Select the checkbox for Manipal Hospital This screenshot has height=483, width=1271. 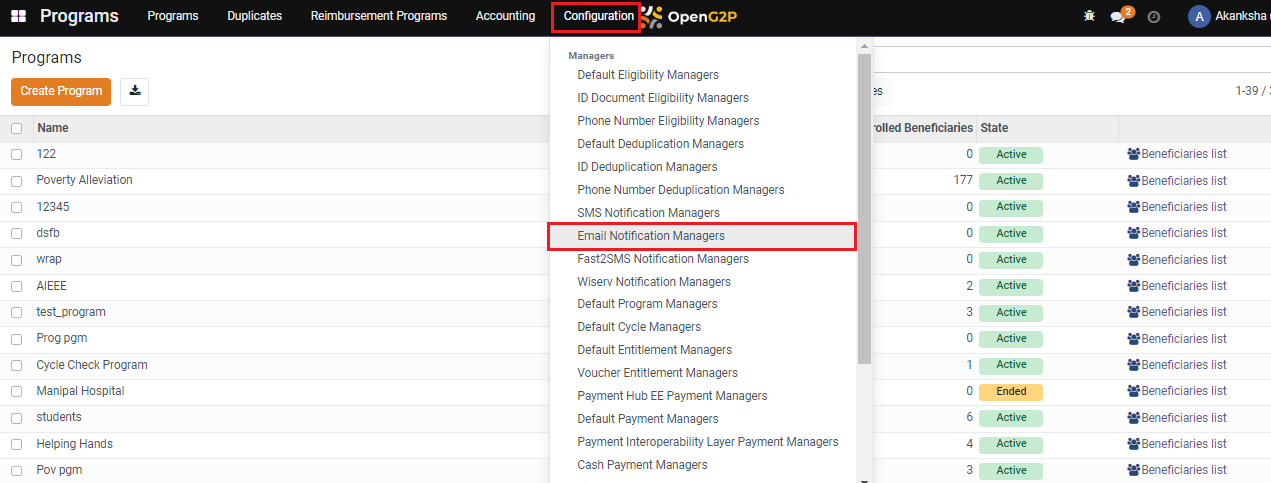pyautogui.click(x=16, y=391)
